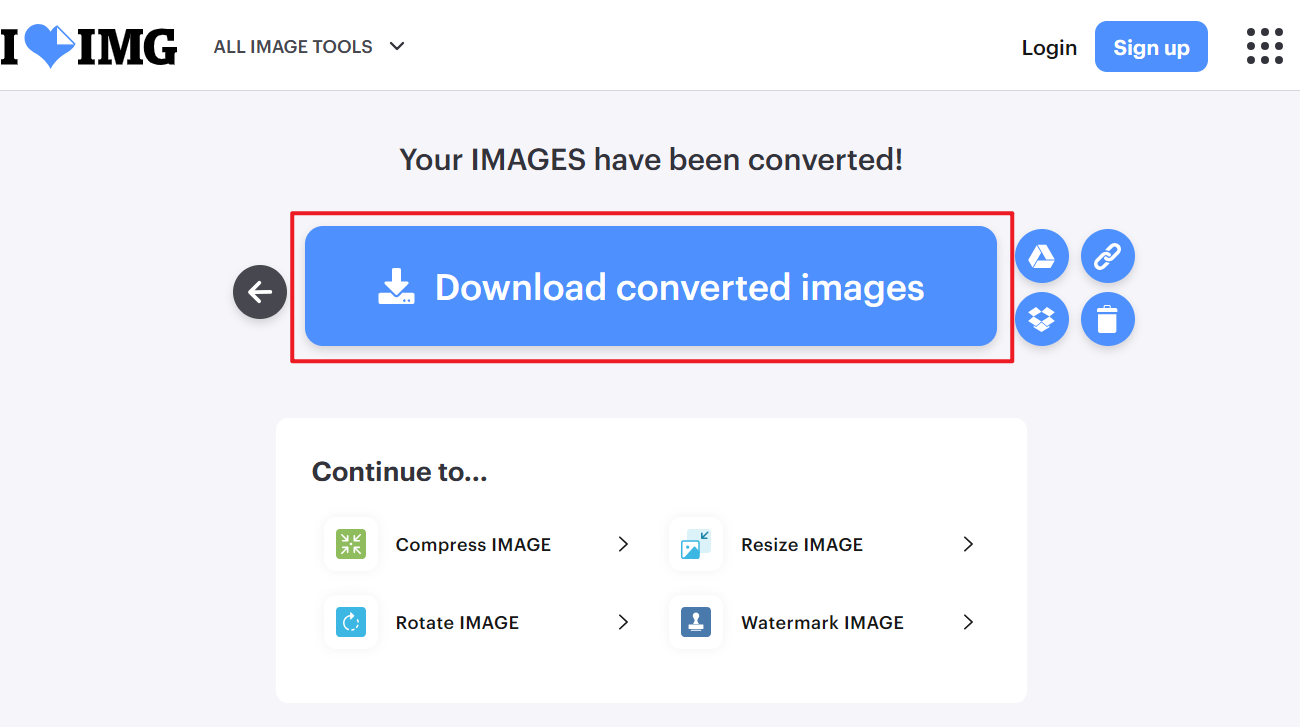The height and width of the screenshot is (727, 1300).
Task: Click the Watermark IMAGE stamp icon
Action: pyautogui.click(x=695, y=622)
